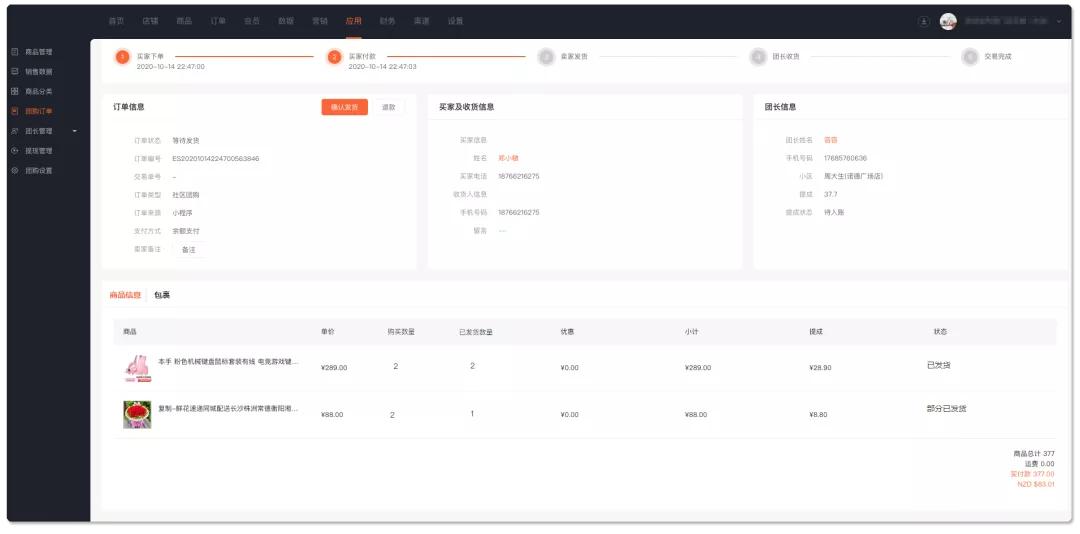
Task: Click the step 4 circle 团长收货
Action: [758, 57]
